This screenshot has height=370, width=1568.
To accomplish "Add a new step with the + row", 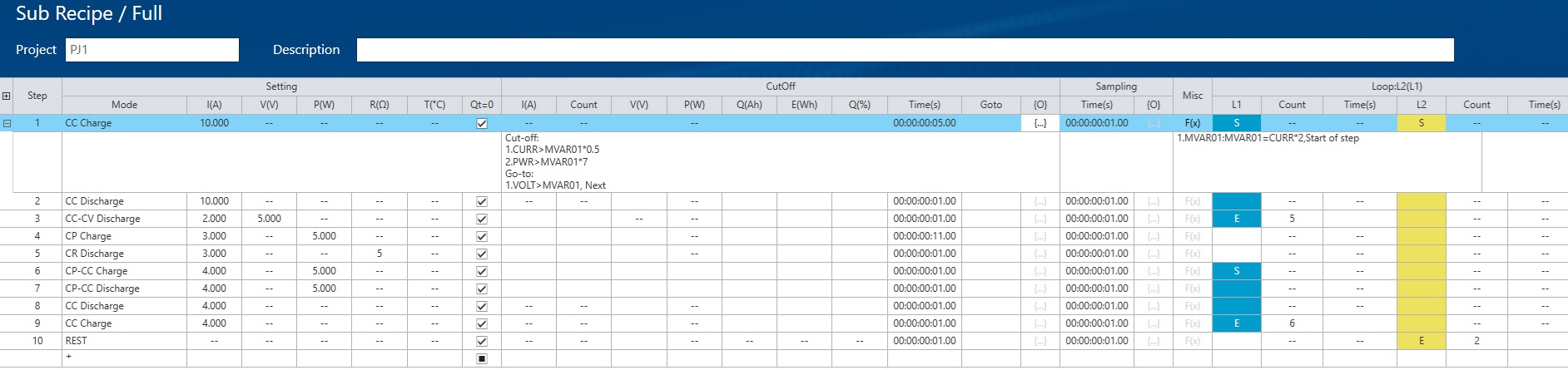I will tap(69, 358).
